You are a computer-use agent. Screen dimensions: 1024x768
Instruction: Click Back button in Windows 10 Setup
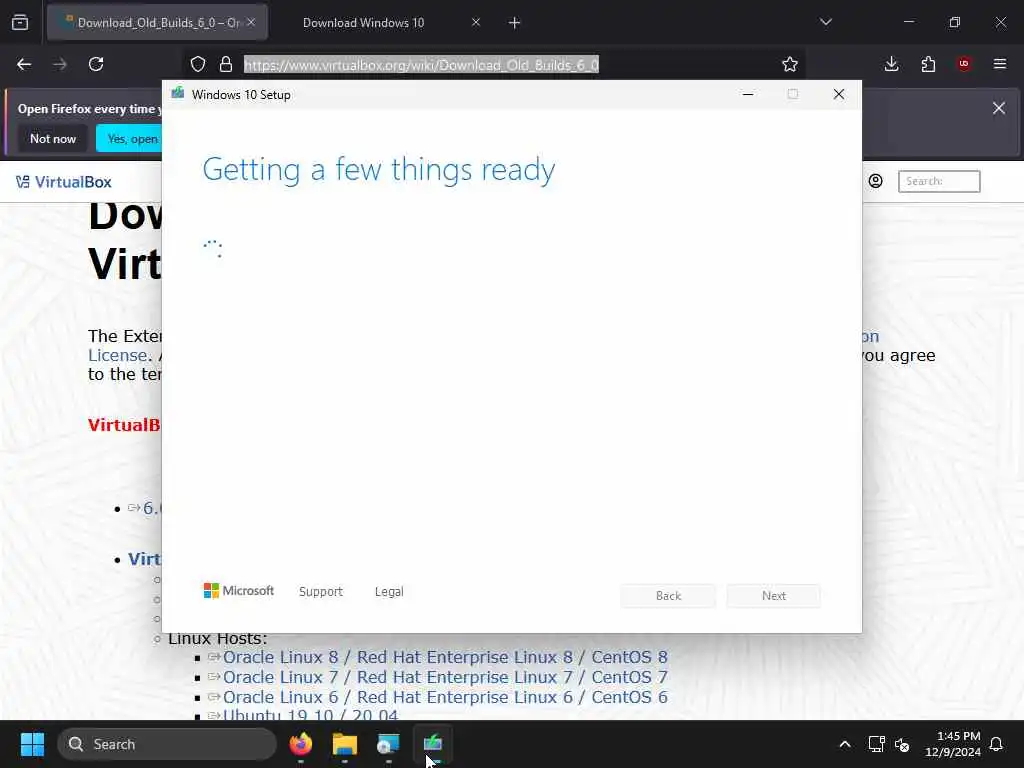click(x=668, y=596)
